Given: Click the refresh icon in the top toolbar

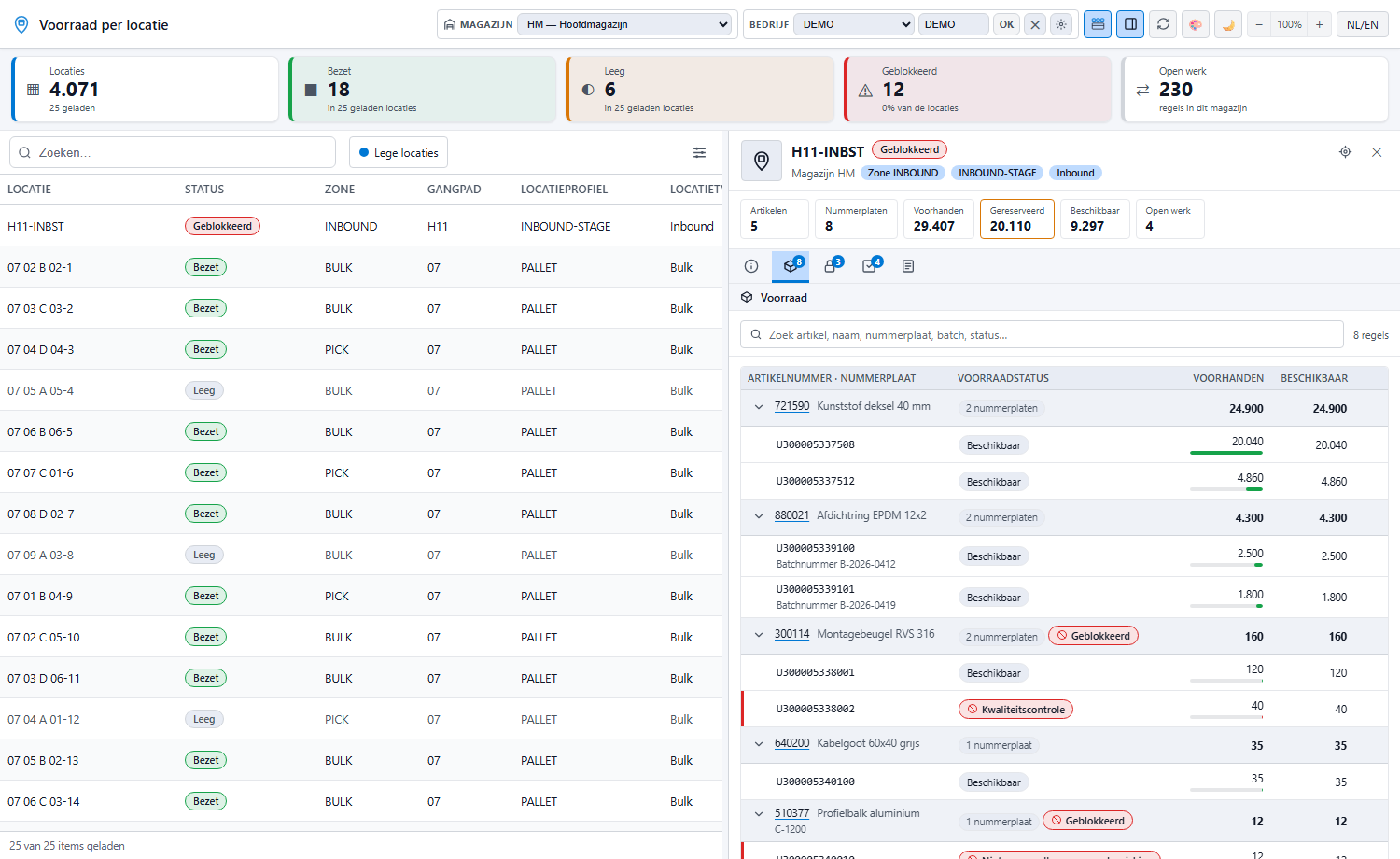Looking at the screenshot, I should pos(1163,24).
